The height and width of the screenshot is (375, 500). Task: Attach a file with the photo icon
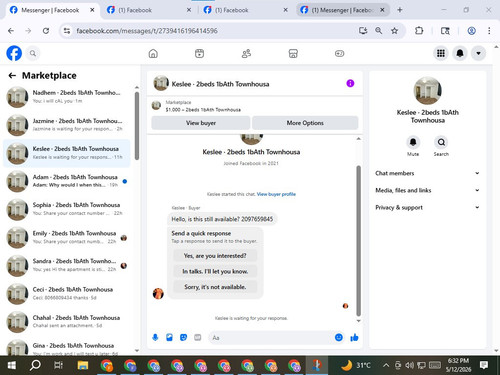[x=169, y=338]
